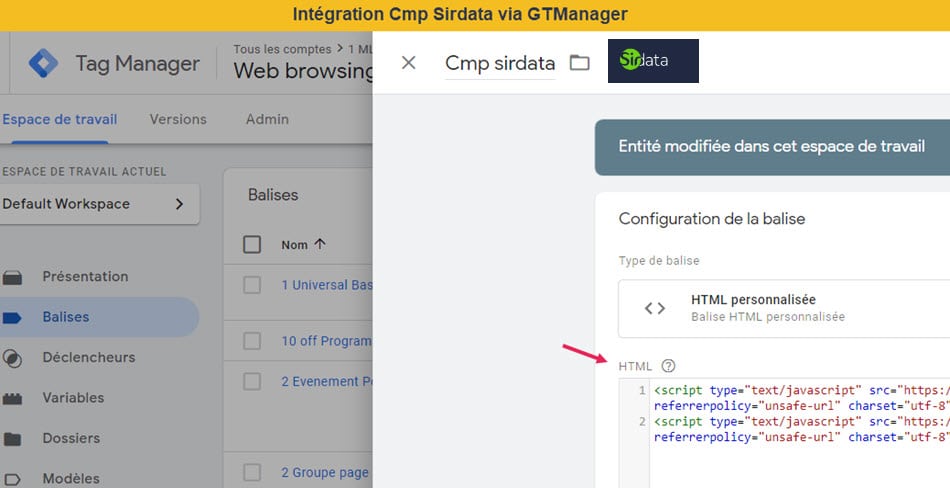Click the Sirdata logo thumbnail
This screenshot has width=950, height=488.
[x=653, y=61]
